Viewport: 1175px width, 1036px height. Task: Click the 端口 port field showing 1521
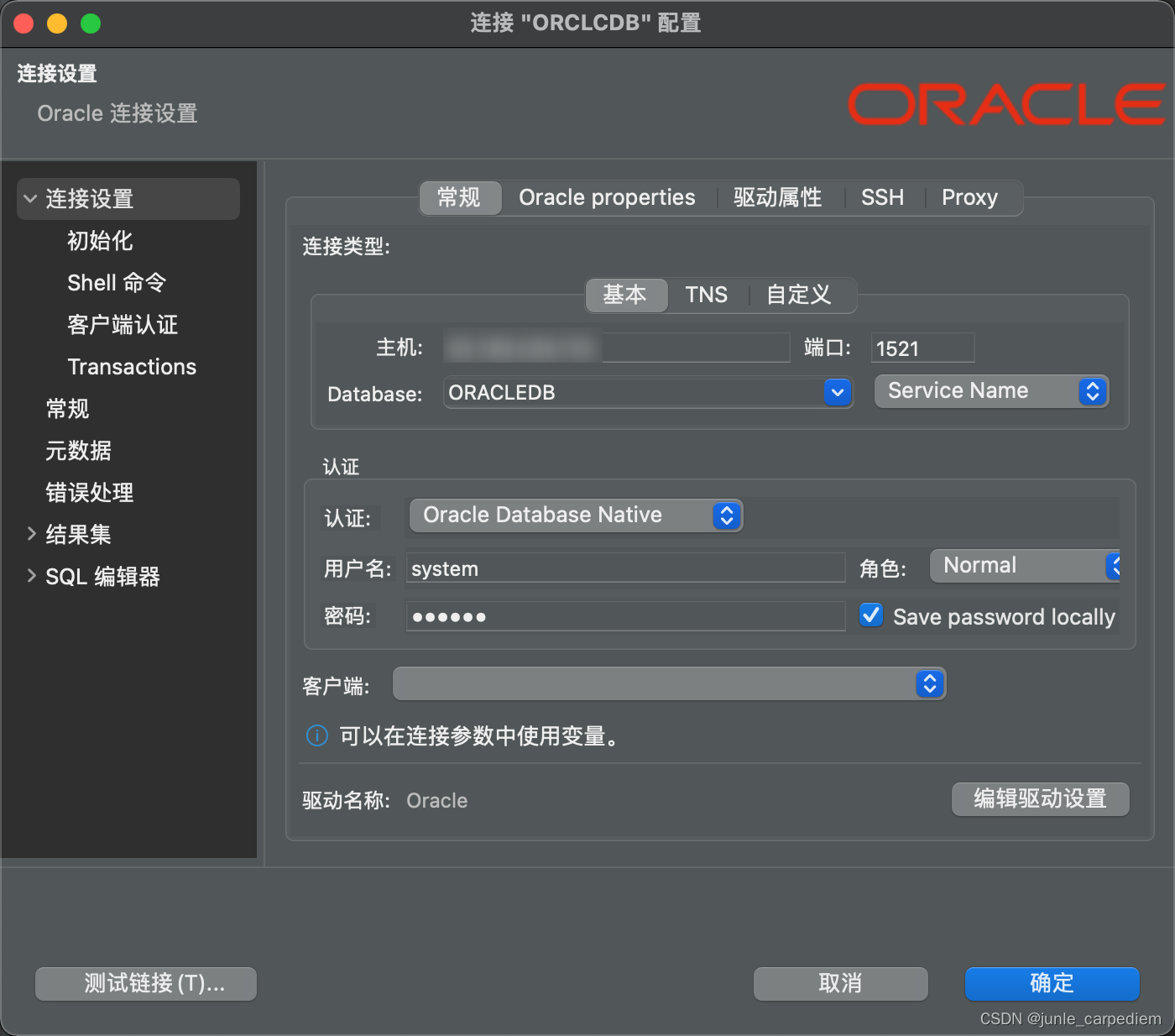pyautogui.click(x=922, y=348)
